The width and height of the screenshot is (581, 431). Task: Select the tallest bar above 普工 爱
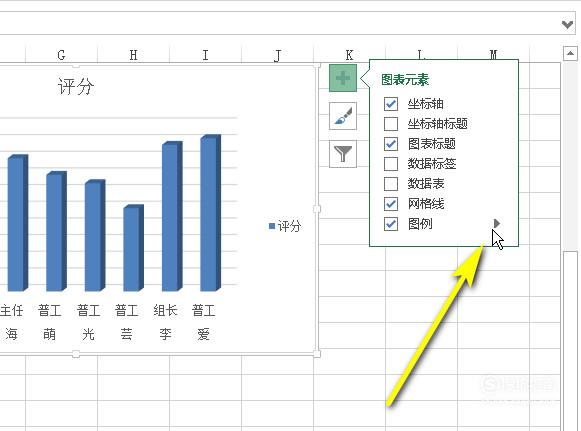coord(210,213)
